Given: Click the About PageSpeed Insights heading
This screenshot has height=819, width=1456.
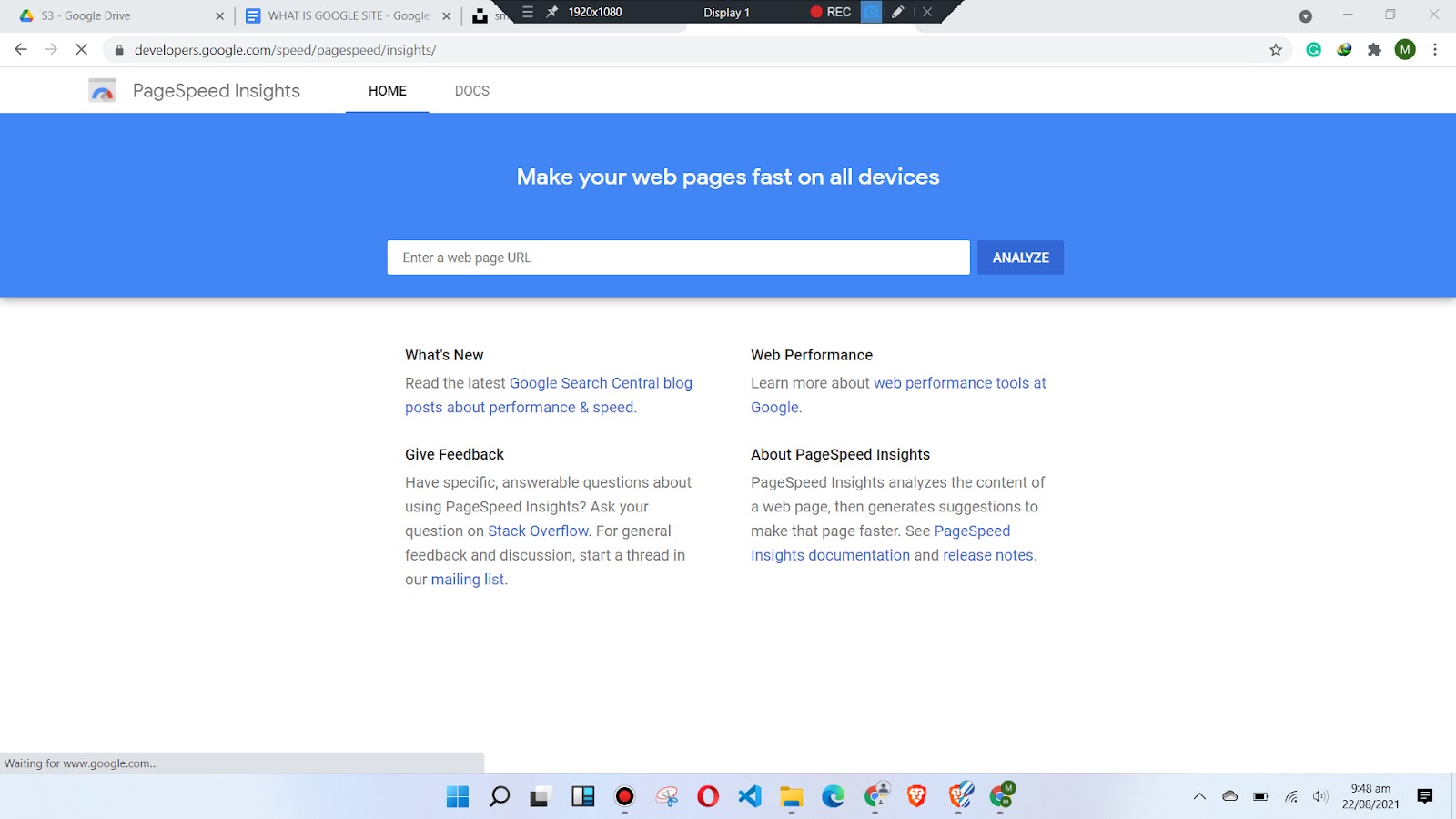Looking at the screenshot, I should pyautogui.click(x=841, y=454).
